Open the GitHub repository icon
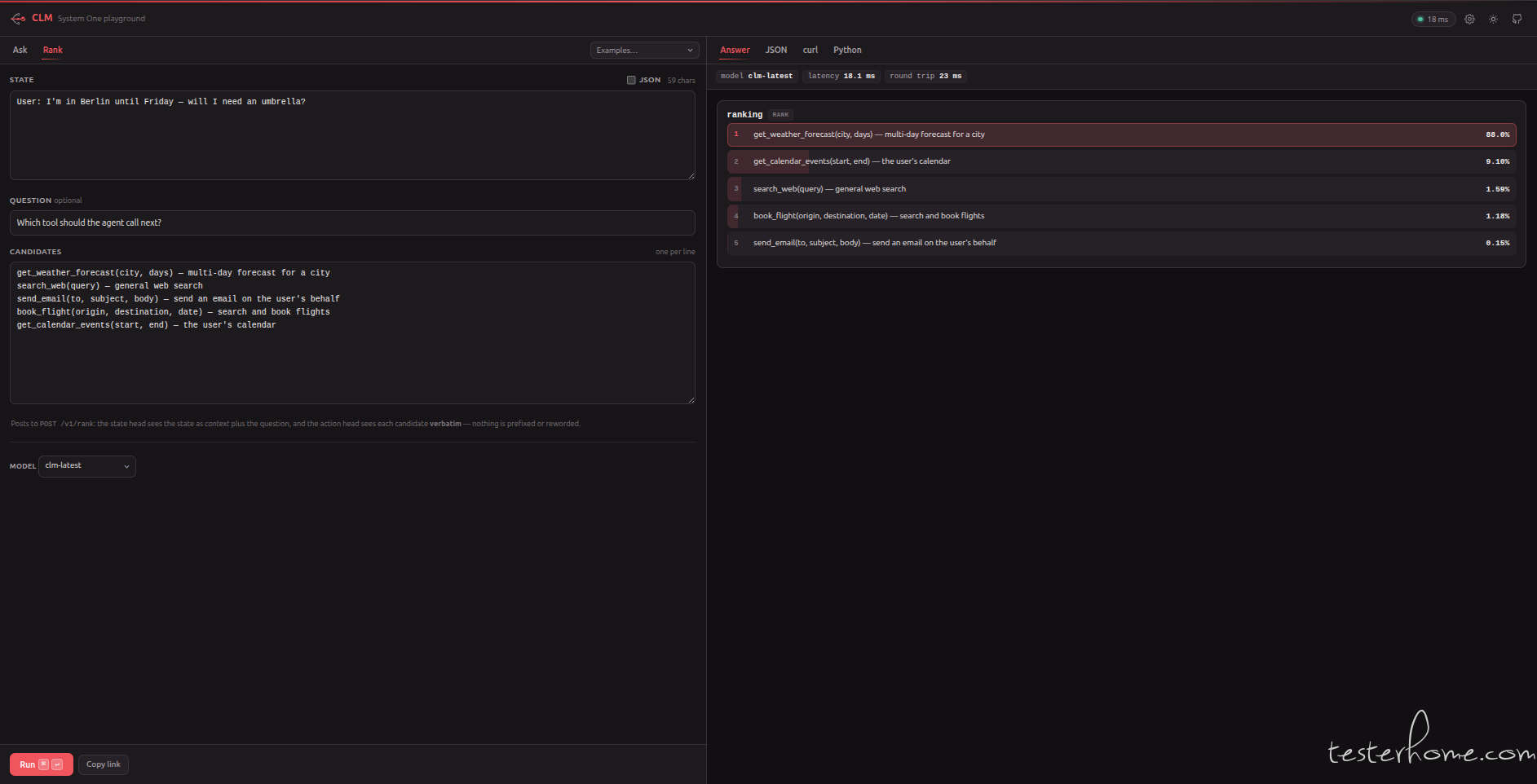 click(1517, 19)
